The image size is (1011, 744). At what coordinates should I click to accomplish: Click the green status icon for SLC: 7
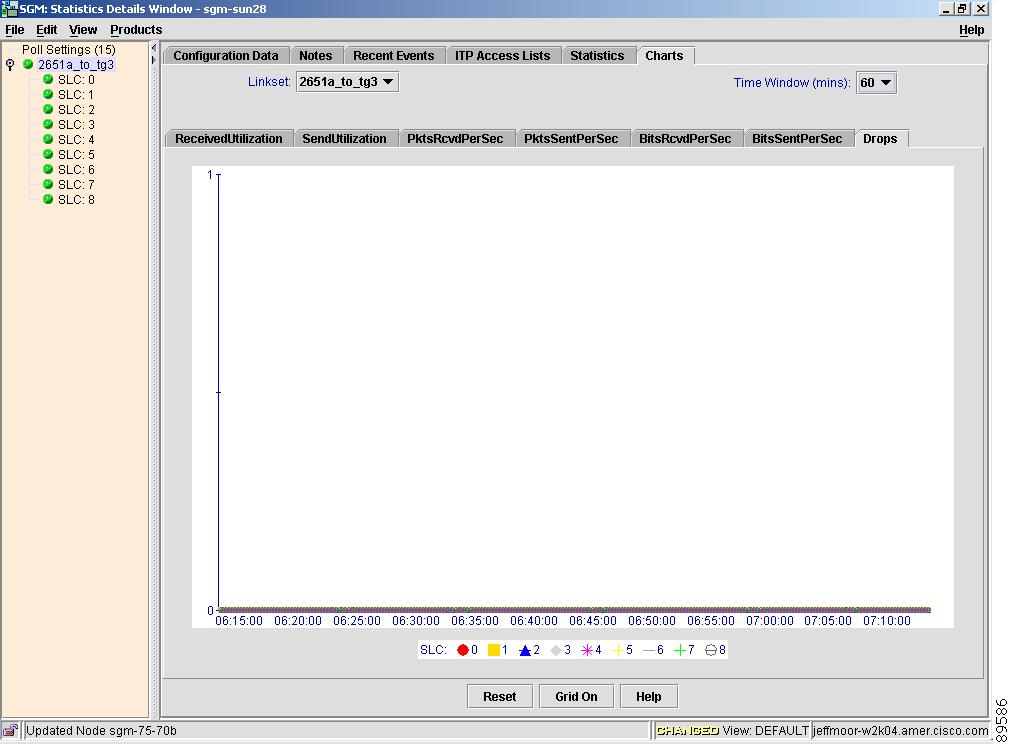point(48,184)
